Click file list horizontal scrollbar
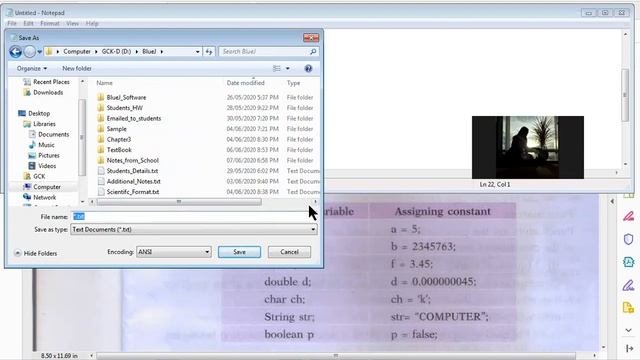 pyautogui.click(x=179, y=202)
